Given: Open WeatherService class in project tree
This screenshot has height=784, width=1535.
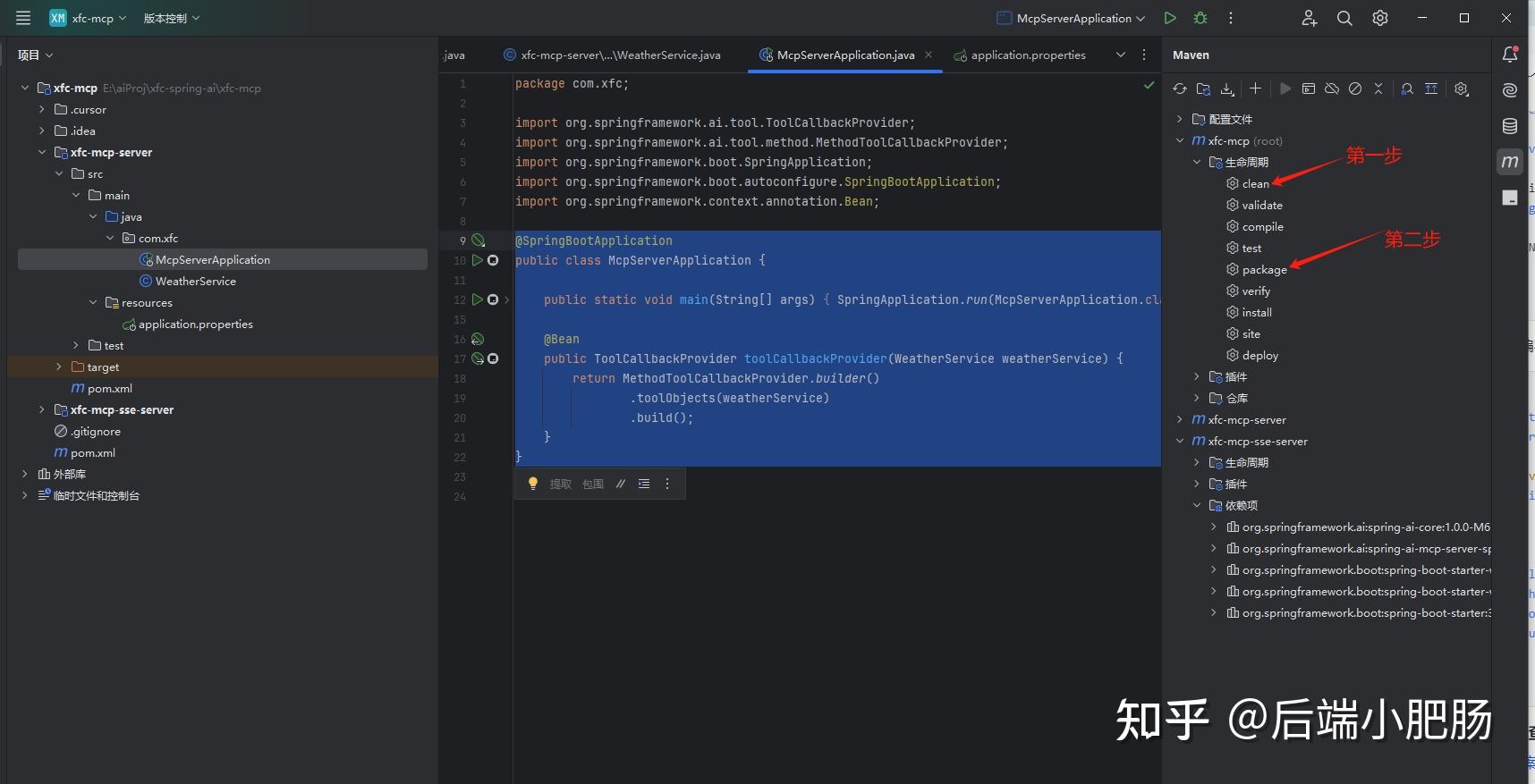Looking at the screenshot, I should tap(195, 281).
